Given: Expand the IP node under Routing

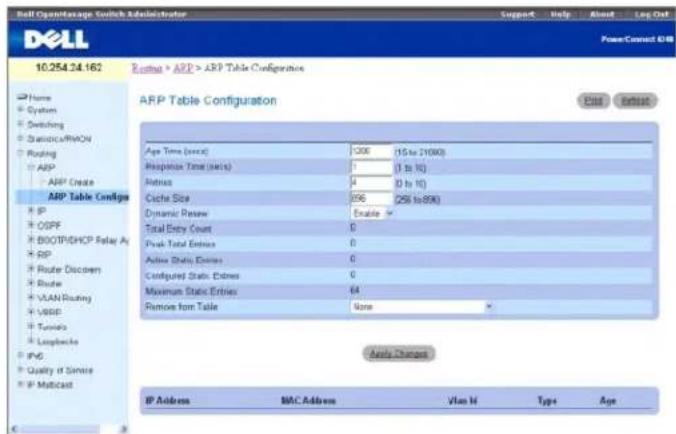Looking at the screenshot, I should 31,210.
